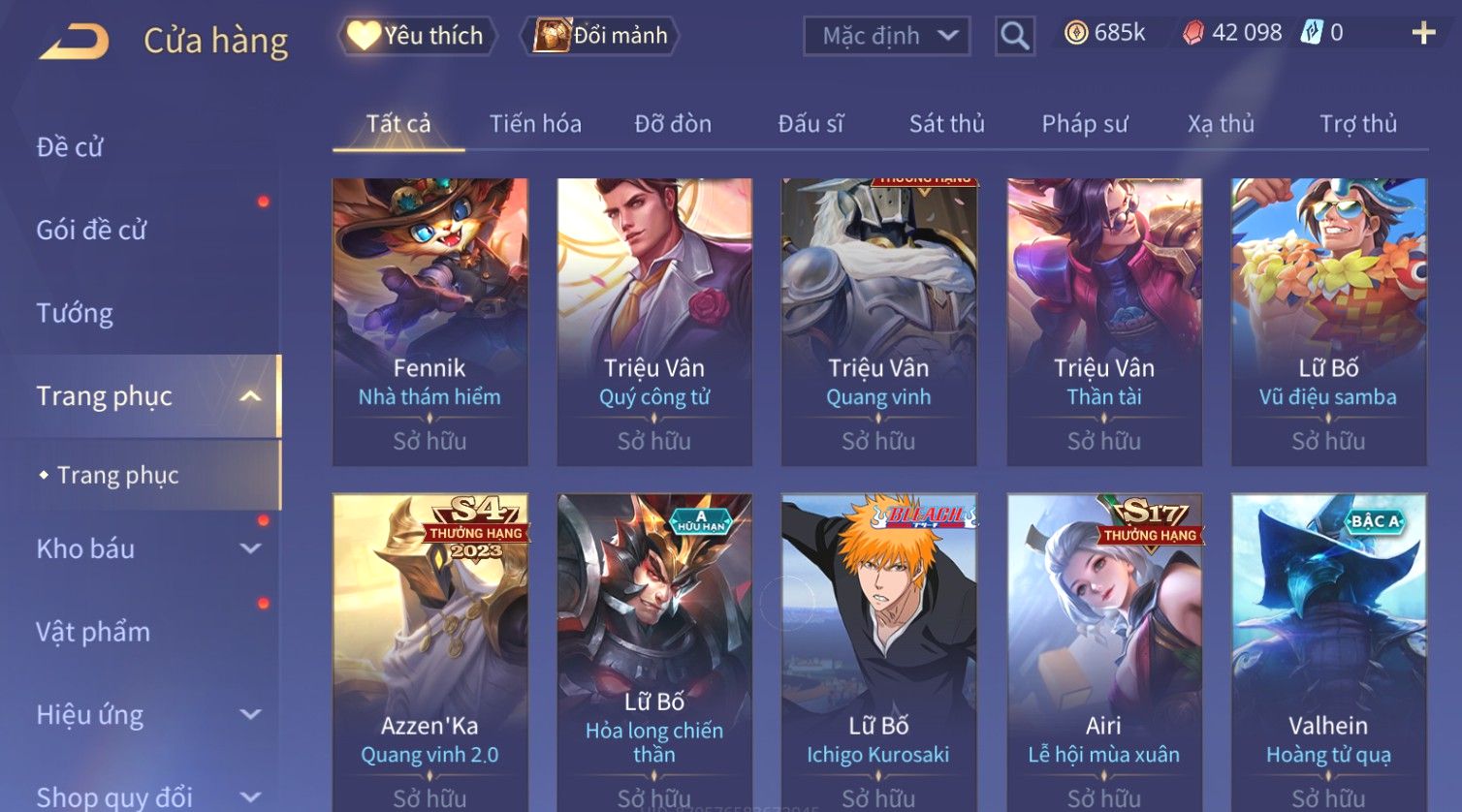
Task: Select the Tiến hóa tab
Action: coord(535,124)
